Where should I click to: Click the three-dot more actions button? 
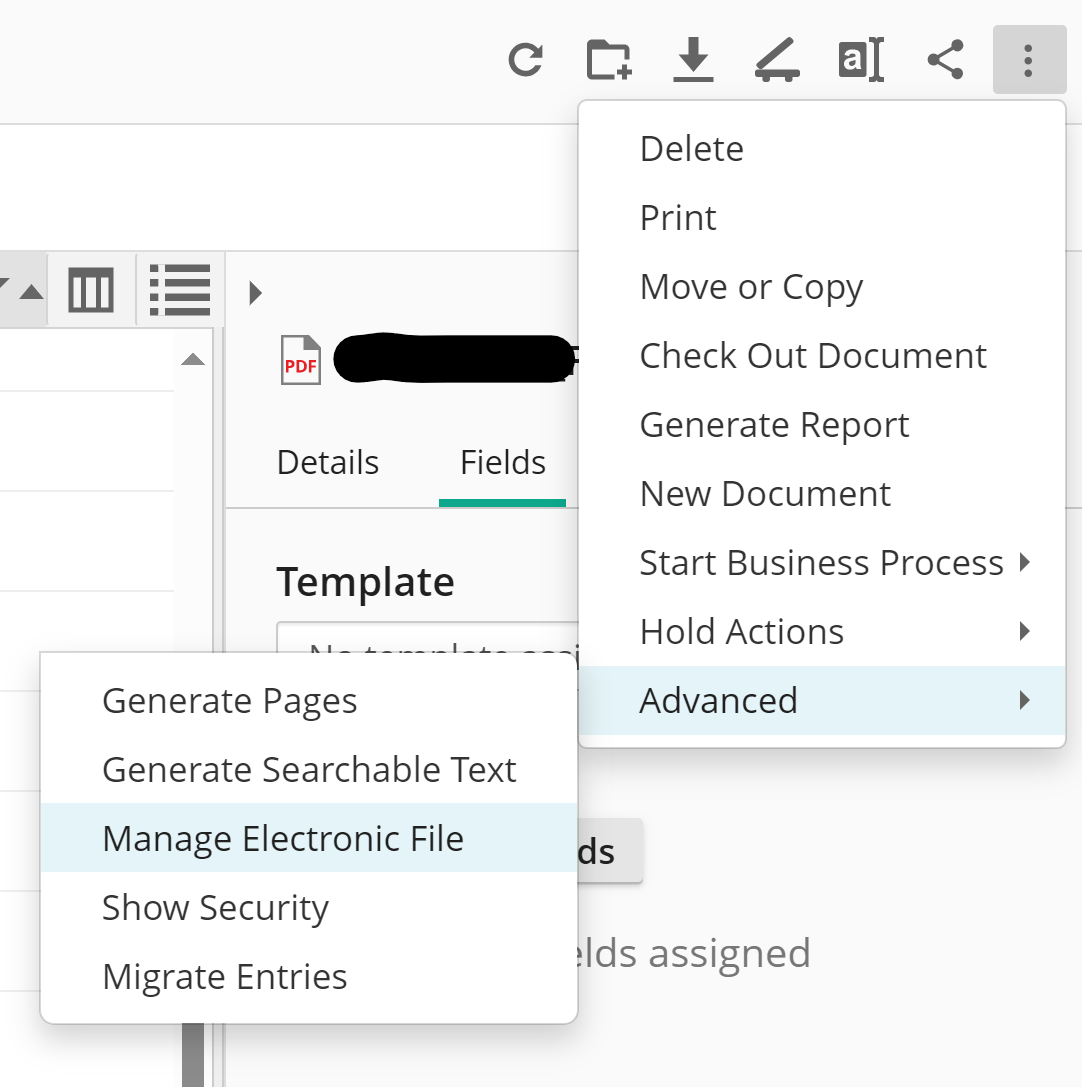click(x=1028, y=60)
